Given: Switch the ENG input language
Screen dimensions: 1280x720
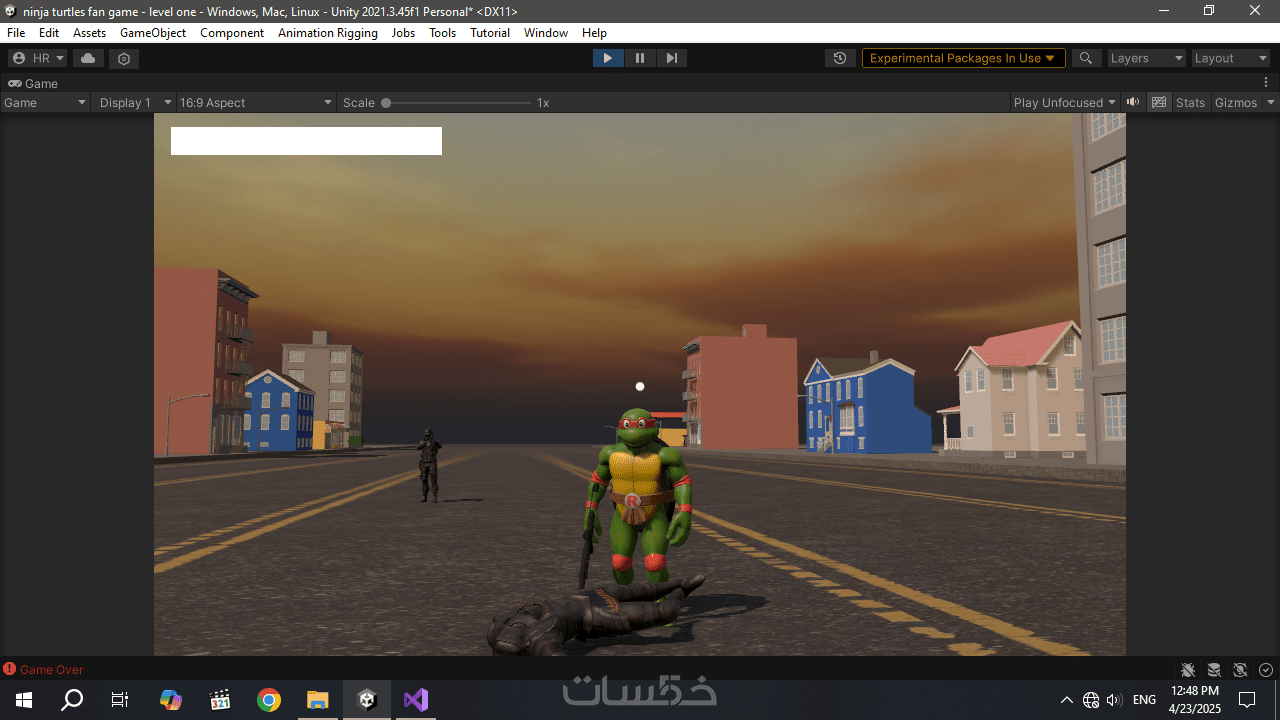Looking at the screenshot, I should point(1145,700).
